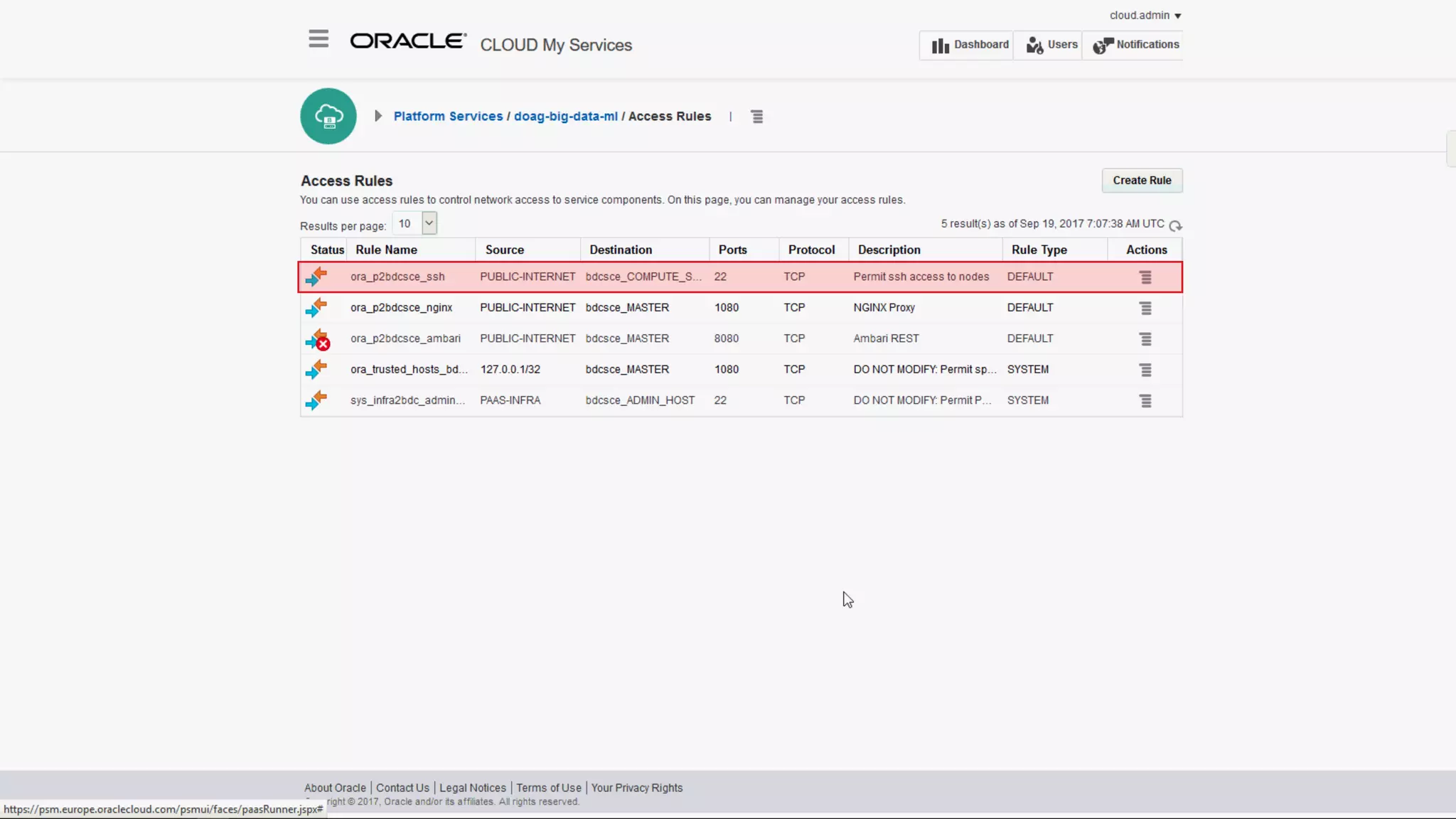Open the Notifications tab
The height and width of the screenshot is (819, 1456).
[1135, 45]
